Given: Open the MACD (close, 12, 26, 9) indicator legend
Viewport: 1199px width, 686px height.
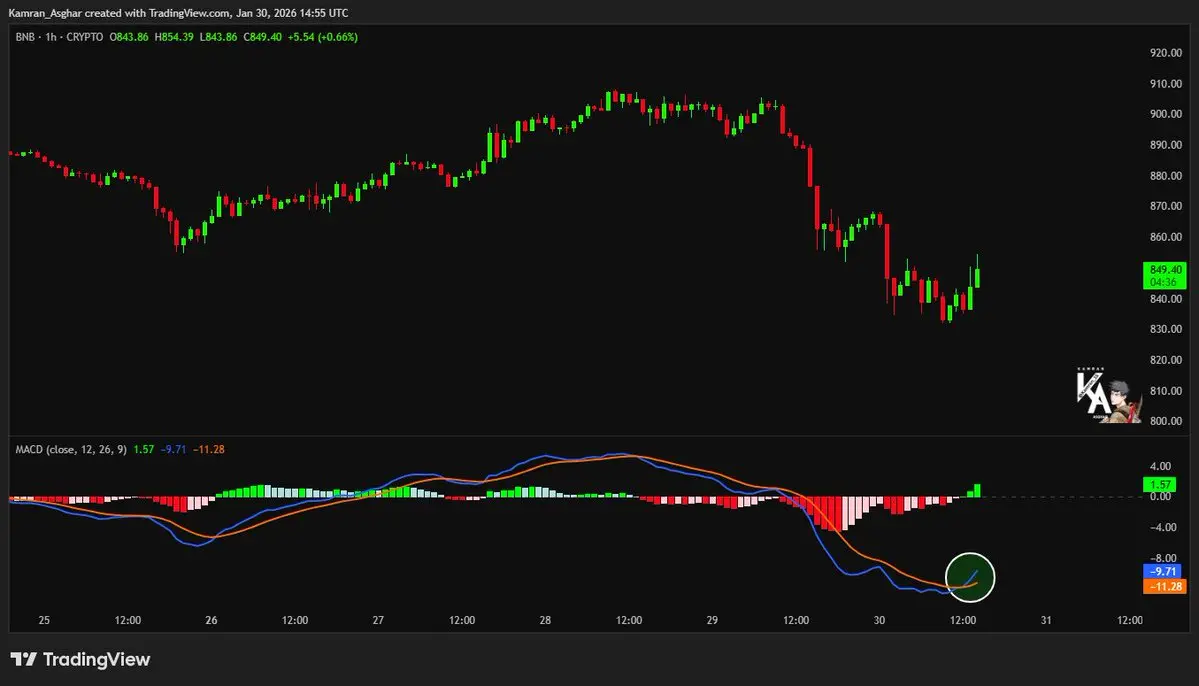Looking at the screenshot, I should pyautogui.click(x=71, y=450).
